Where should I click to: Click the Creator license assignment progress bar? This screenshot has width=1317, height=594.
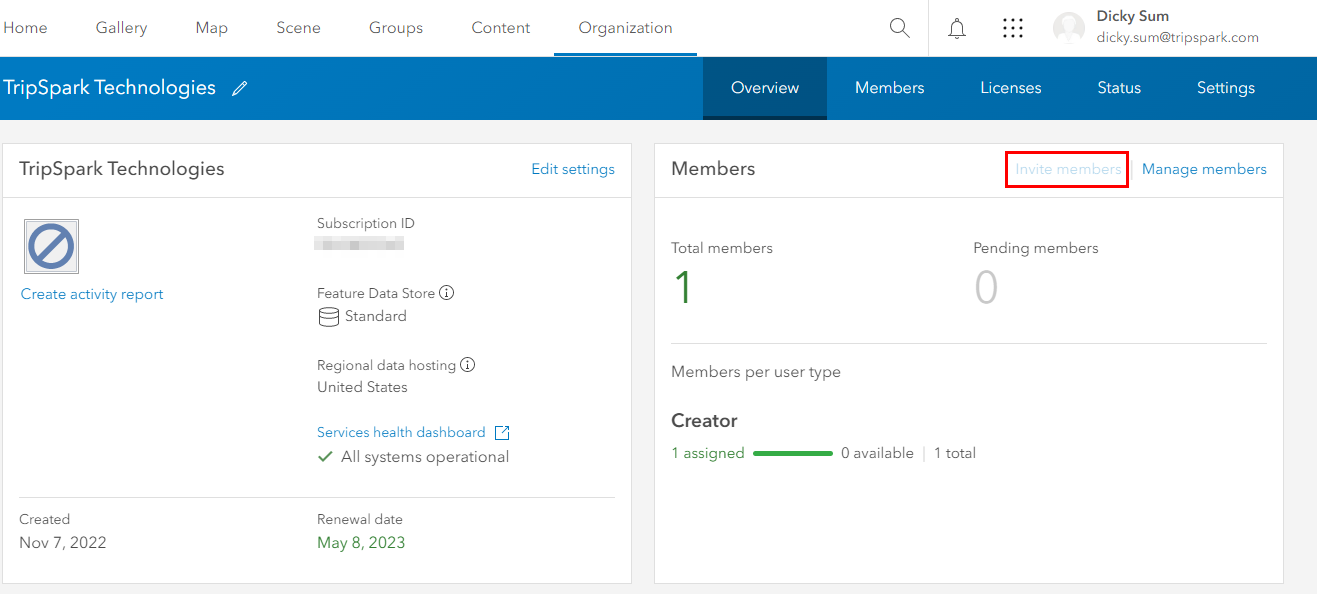click(x=792, y=452)
